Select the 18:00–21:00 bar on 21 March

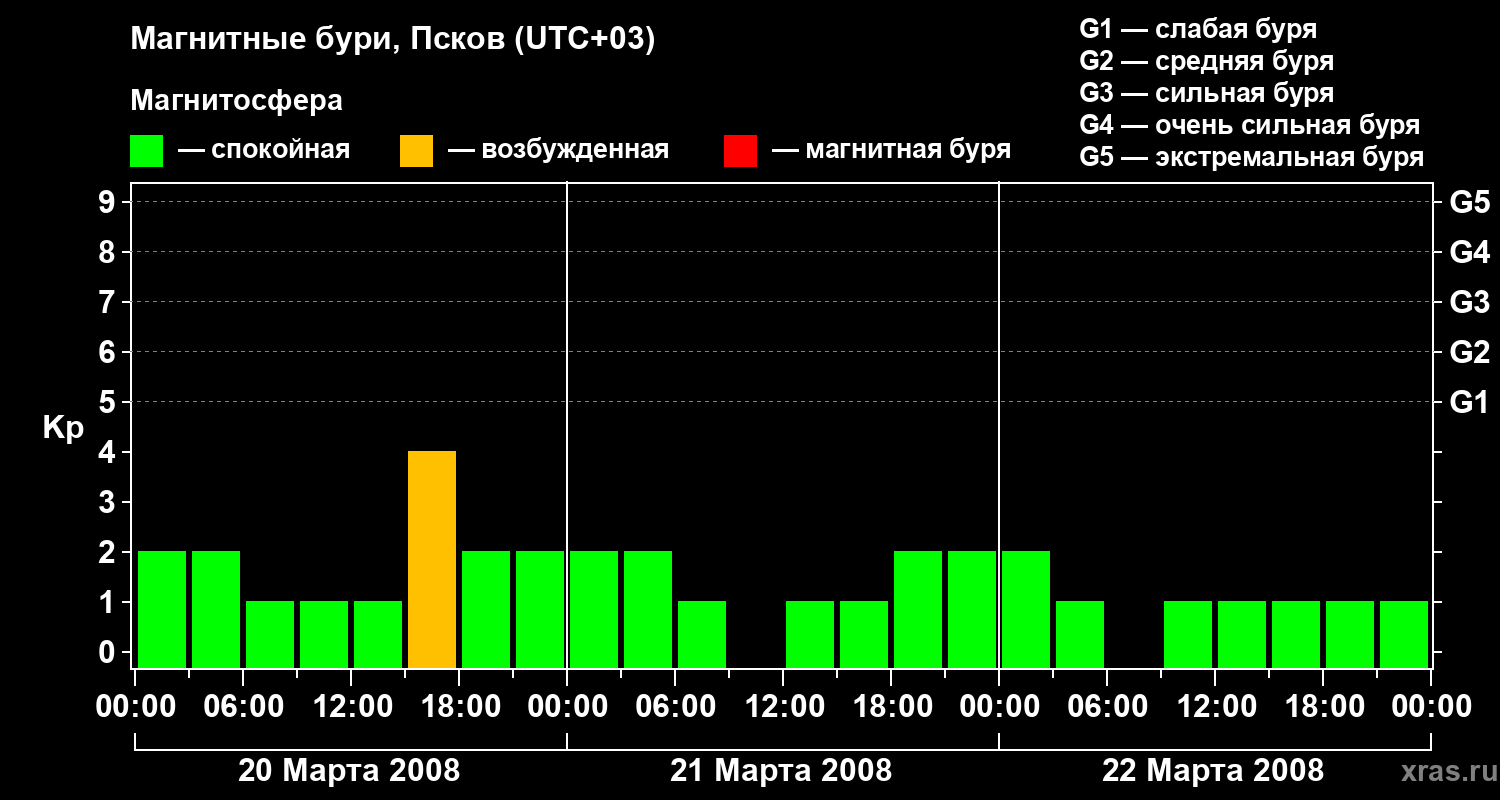(918, 610)
